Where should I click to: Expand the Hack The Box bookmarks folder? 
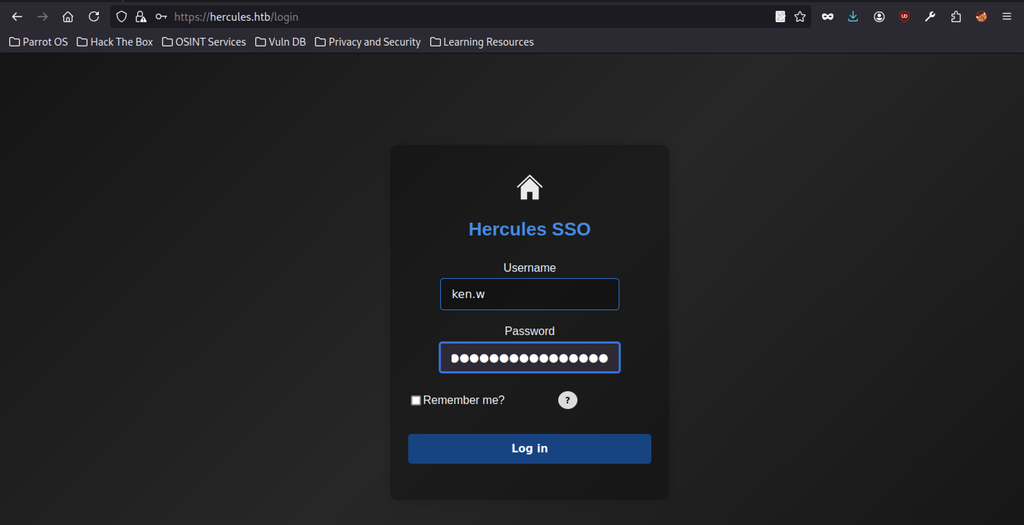(x=115, y=42)
